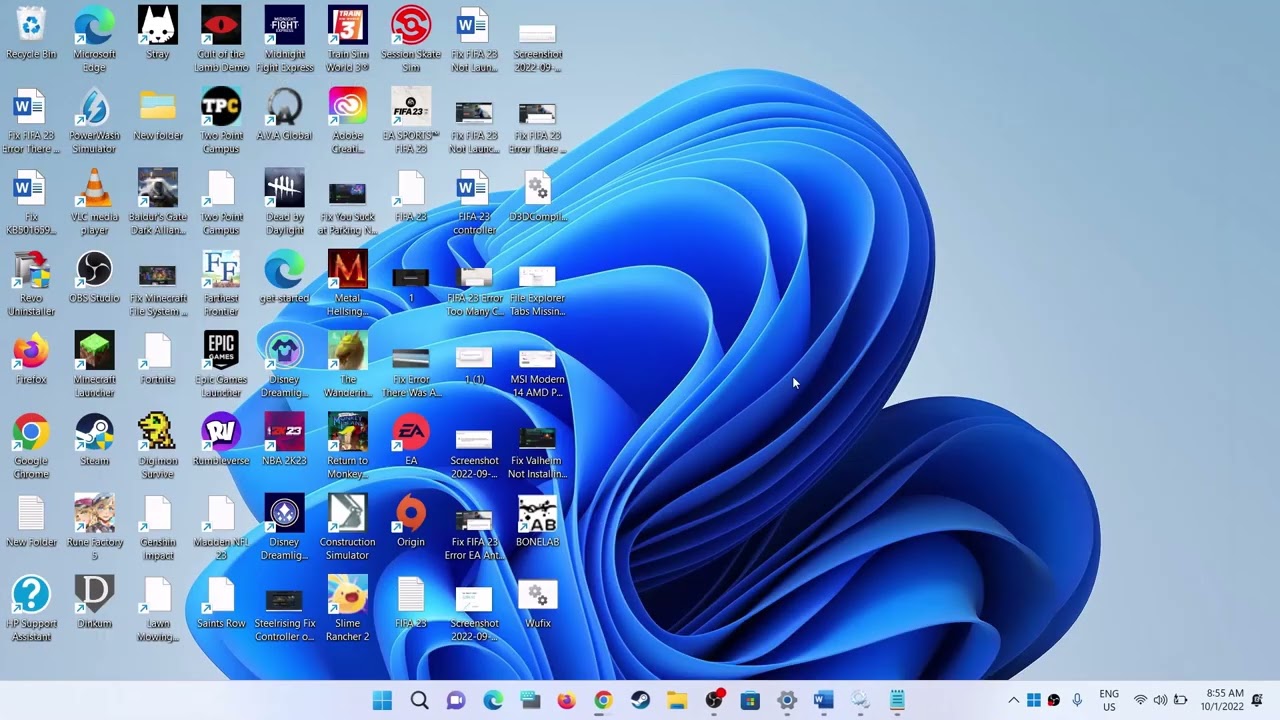
Task: Click the Wufix gear file icon
Action: point(538,602)
